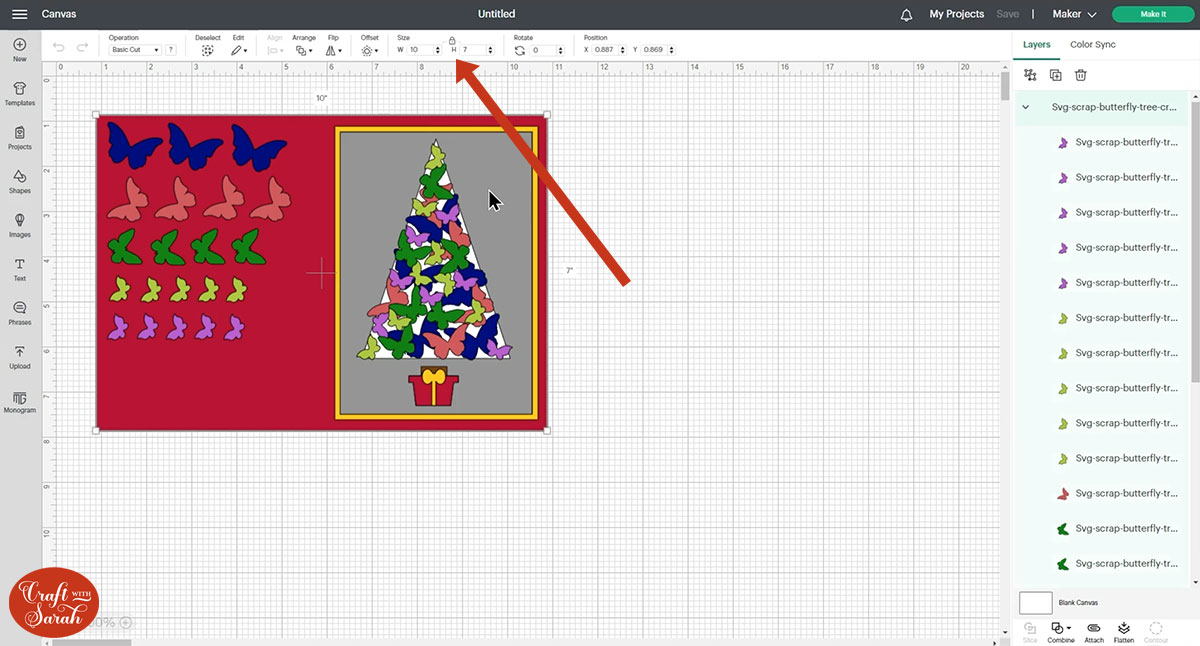Click the Group layers icon
Image resolution: width=1200 pixels, height=646 pixels.
(x=1030, y=75)
